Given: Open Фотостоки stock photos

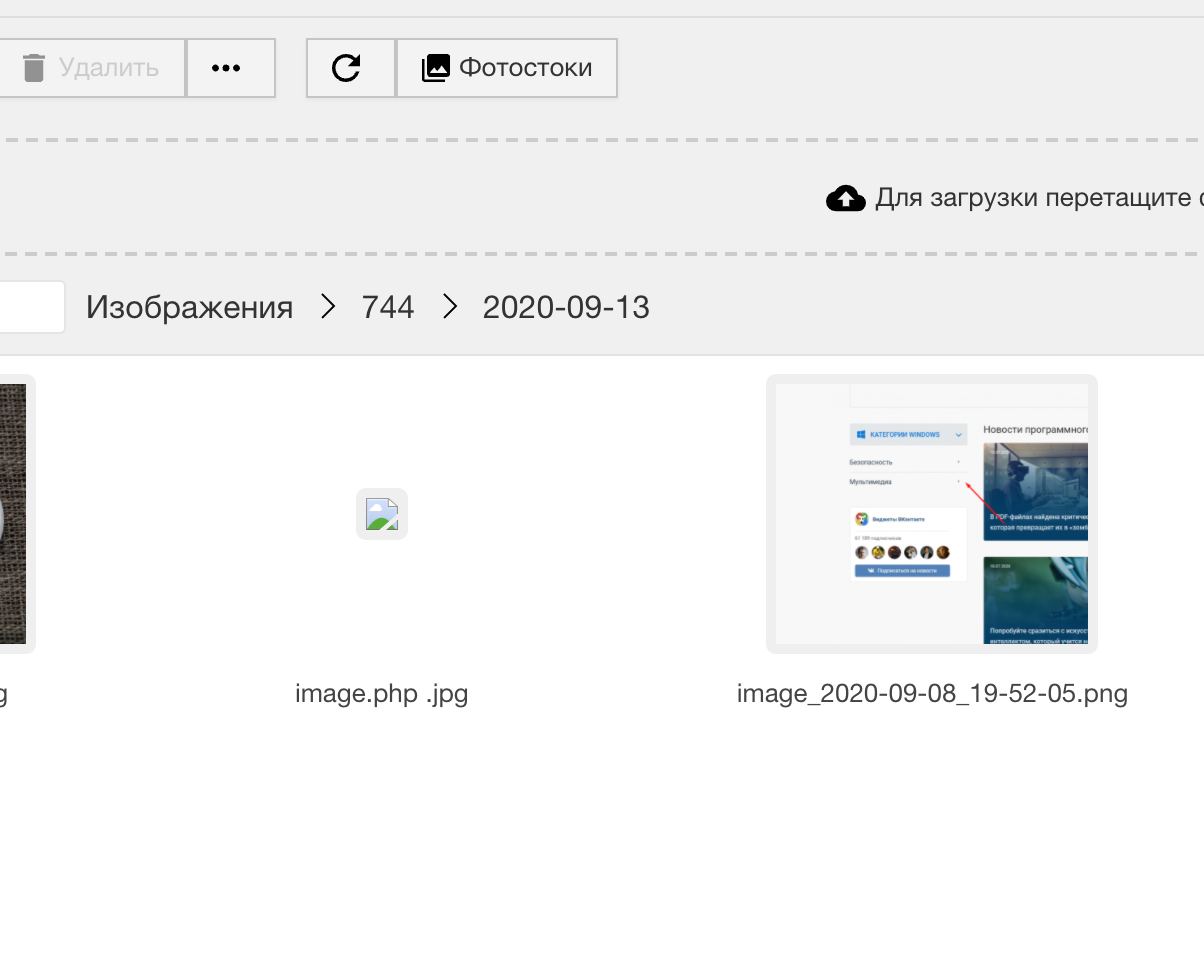Looking at the screenshot, I should [507, 68].
